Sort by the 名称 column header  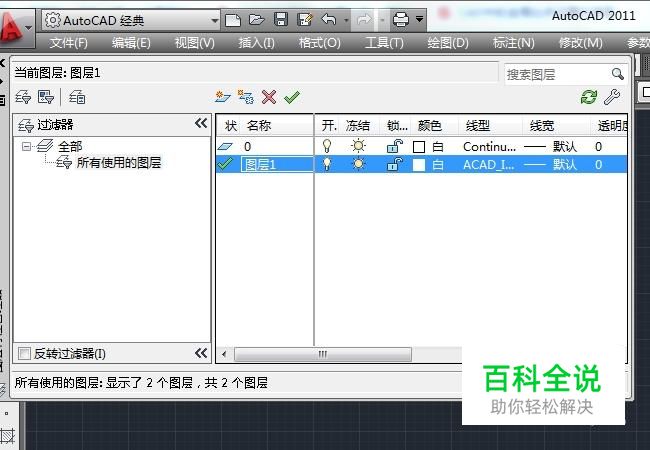pyautogui.click(x=276, y=125)
